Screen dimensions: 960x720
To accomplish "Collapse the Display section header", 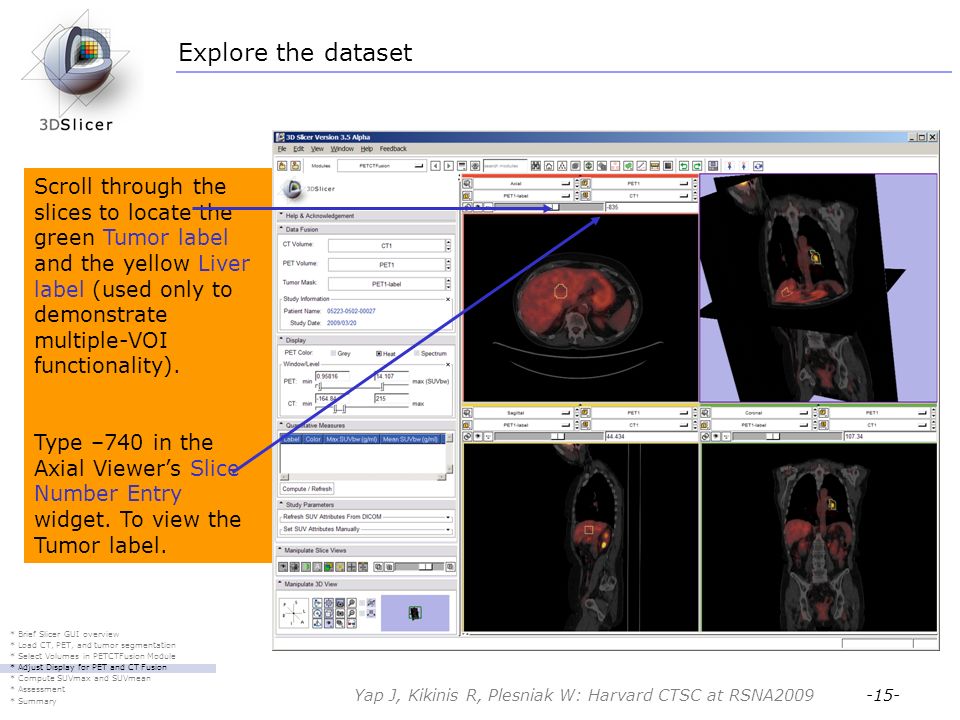I will click(367, 340).
